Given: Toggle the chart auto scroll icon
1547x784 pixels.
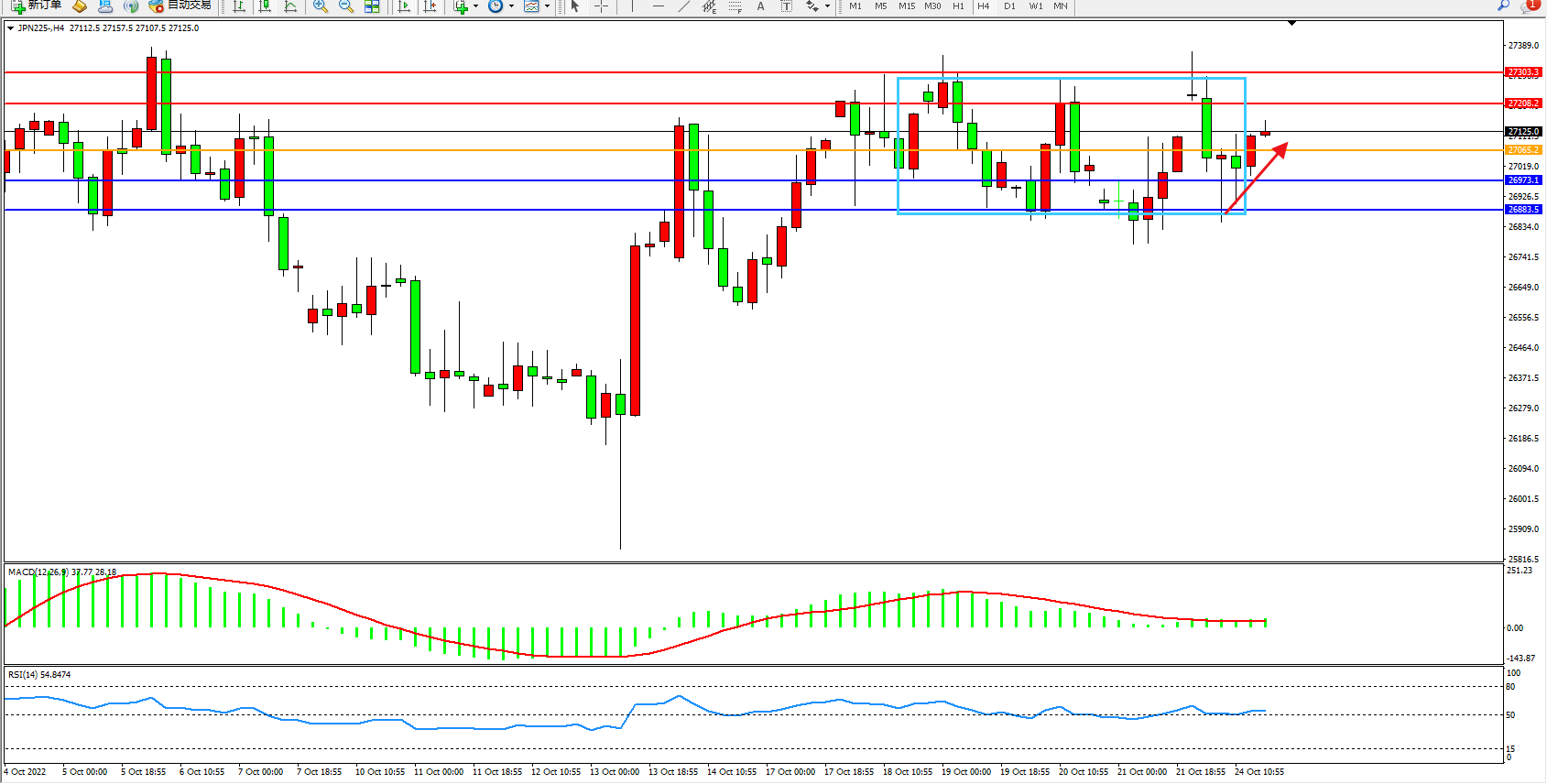Looking at the screenshot, I should tap(404, 6).
